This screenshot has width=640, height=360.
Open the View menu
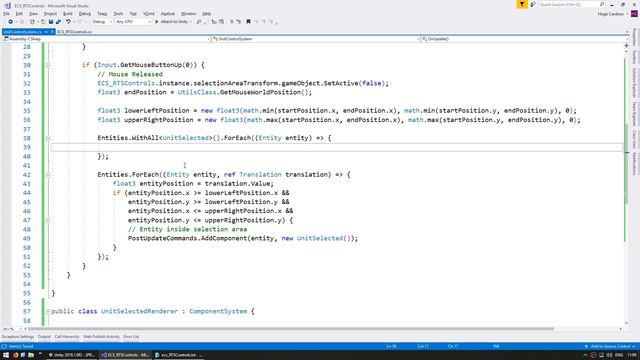pyautogui.click(x=33, y=14)
